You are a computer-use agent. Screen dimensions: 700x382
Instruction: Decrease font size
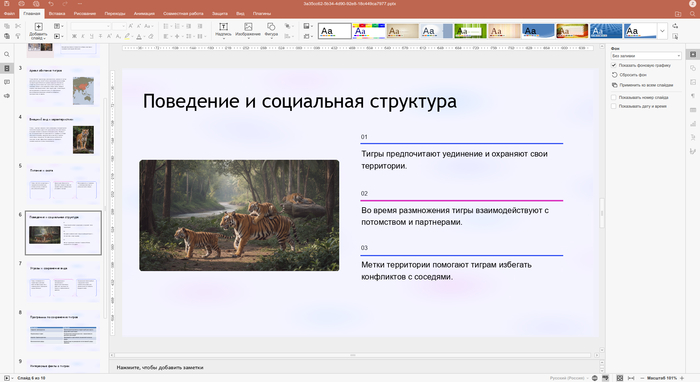(x=139, y=26)
